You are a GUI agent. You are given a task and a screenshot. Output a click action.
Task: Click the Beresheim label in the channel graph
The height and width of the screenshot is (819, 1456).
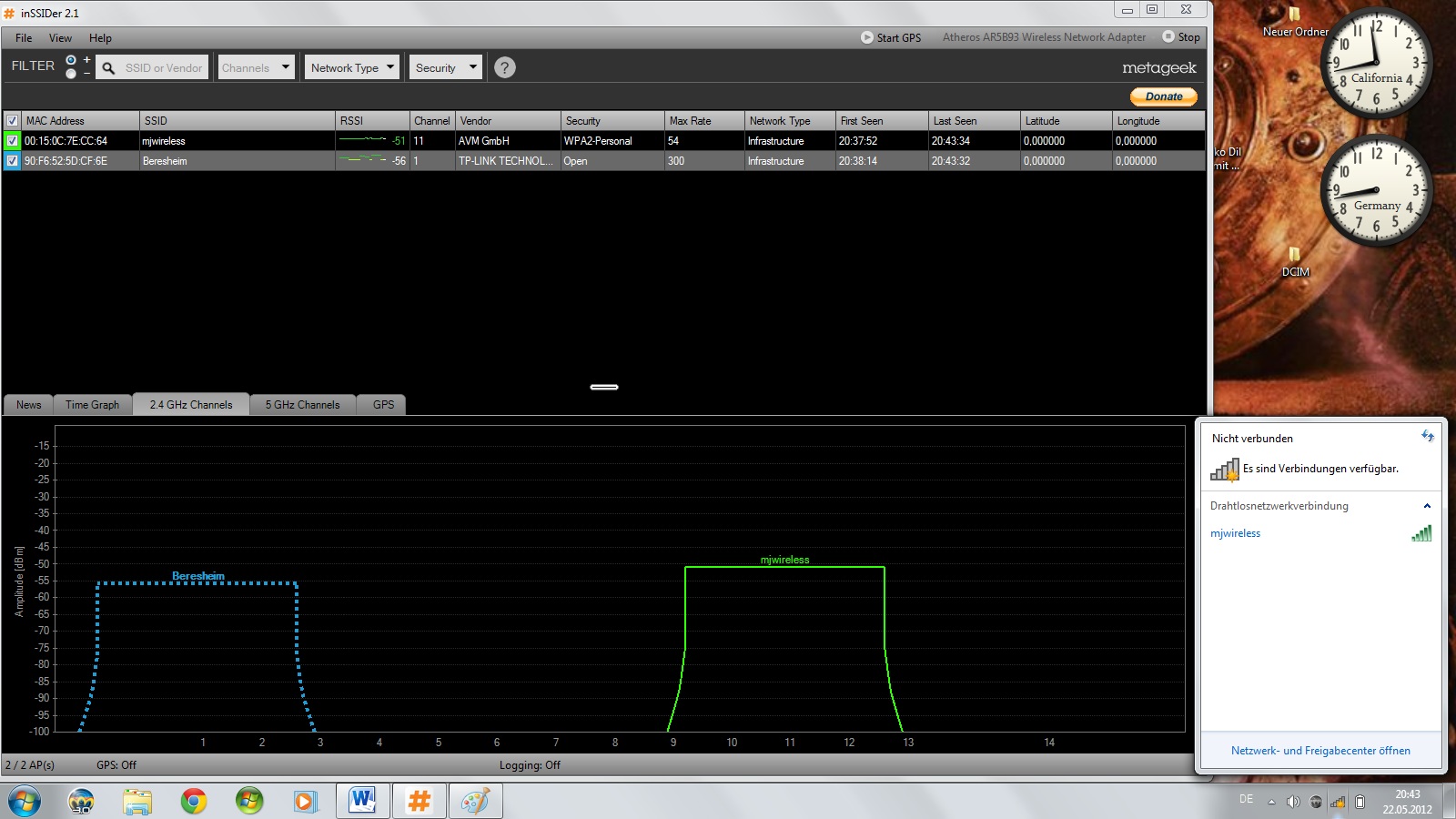[198, 576]
